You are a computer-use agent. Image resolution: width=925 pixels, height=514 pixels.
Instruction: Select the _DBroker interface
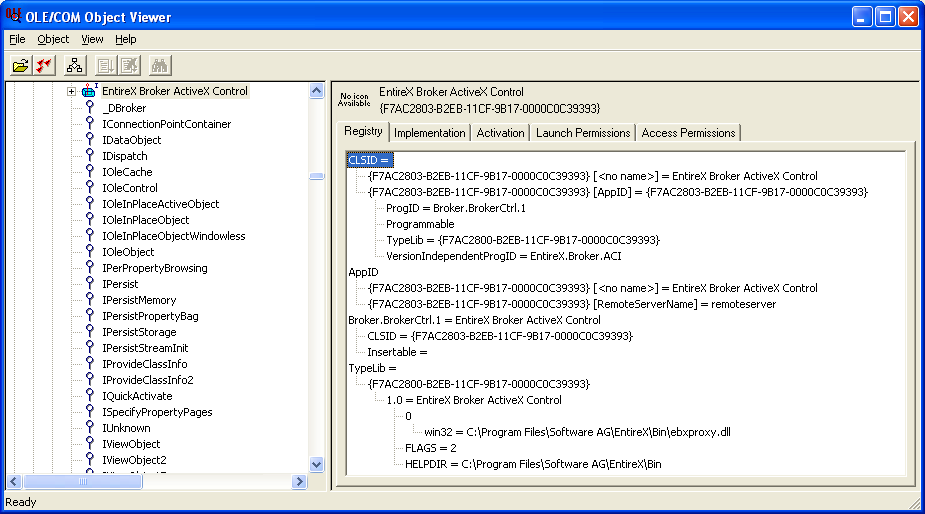tap(124, 108)
